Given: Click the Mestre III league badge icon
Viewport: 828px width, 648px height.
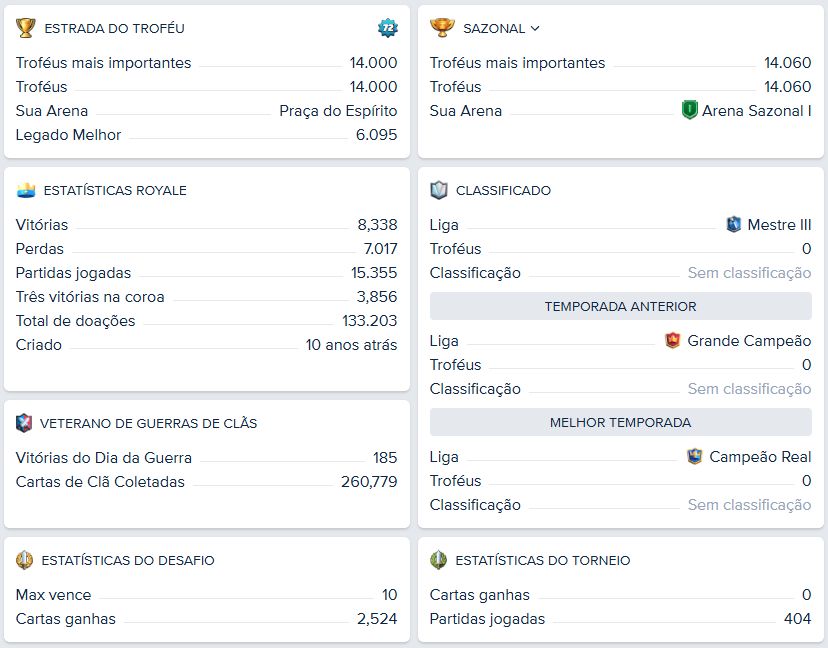Looking at the screenshot, I should pos(734,224).
